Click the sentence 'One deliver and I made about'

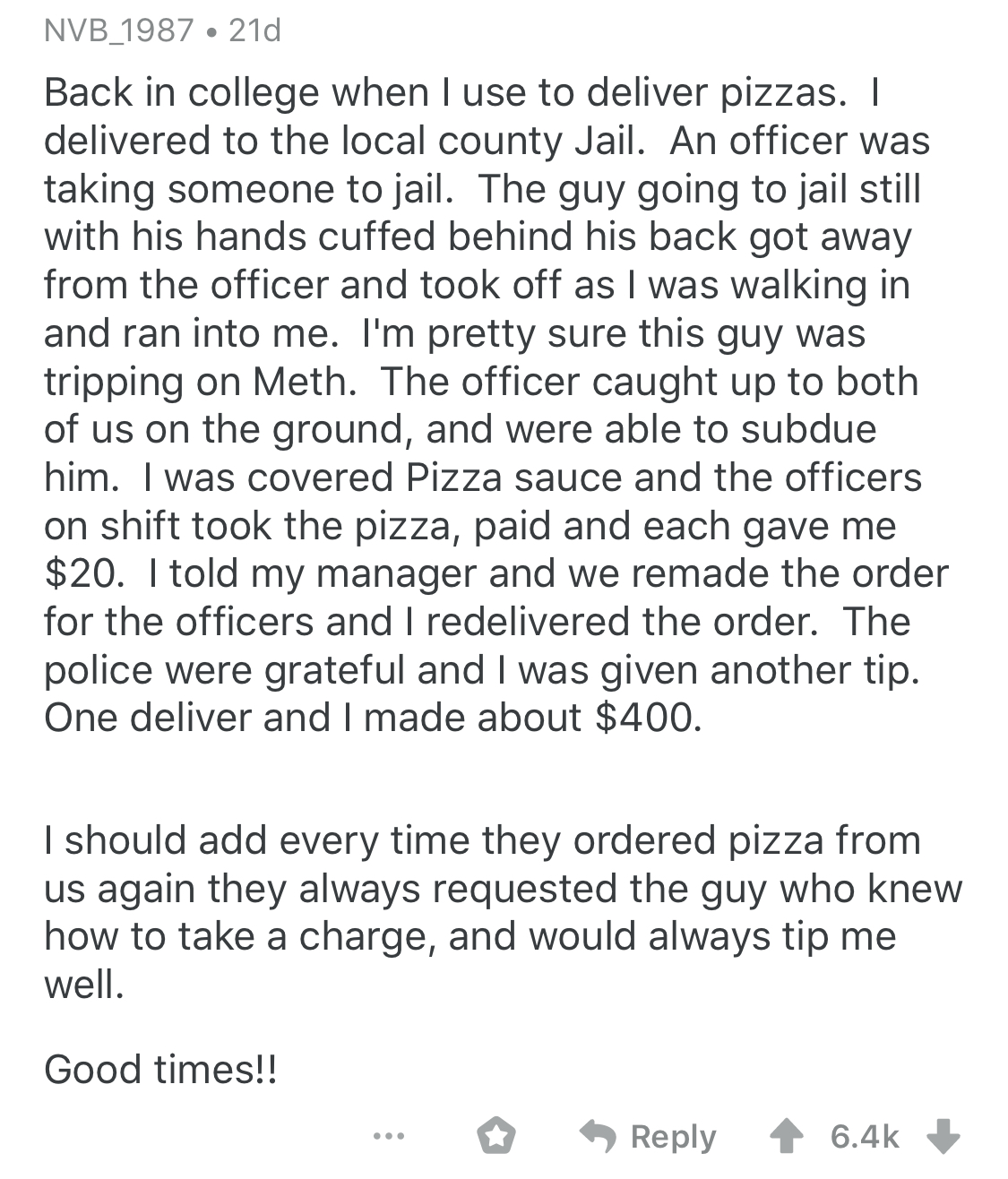pyautogui.click(x=314, y=718)
